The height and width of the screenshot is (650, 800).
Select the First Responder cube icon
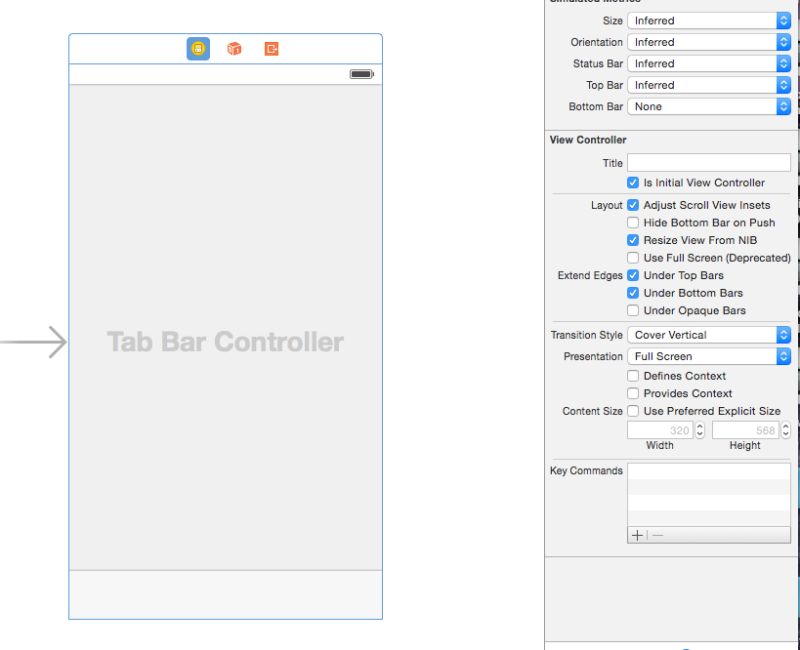(x=234, y=48)
